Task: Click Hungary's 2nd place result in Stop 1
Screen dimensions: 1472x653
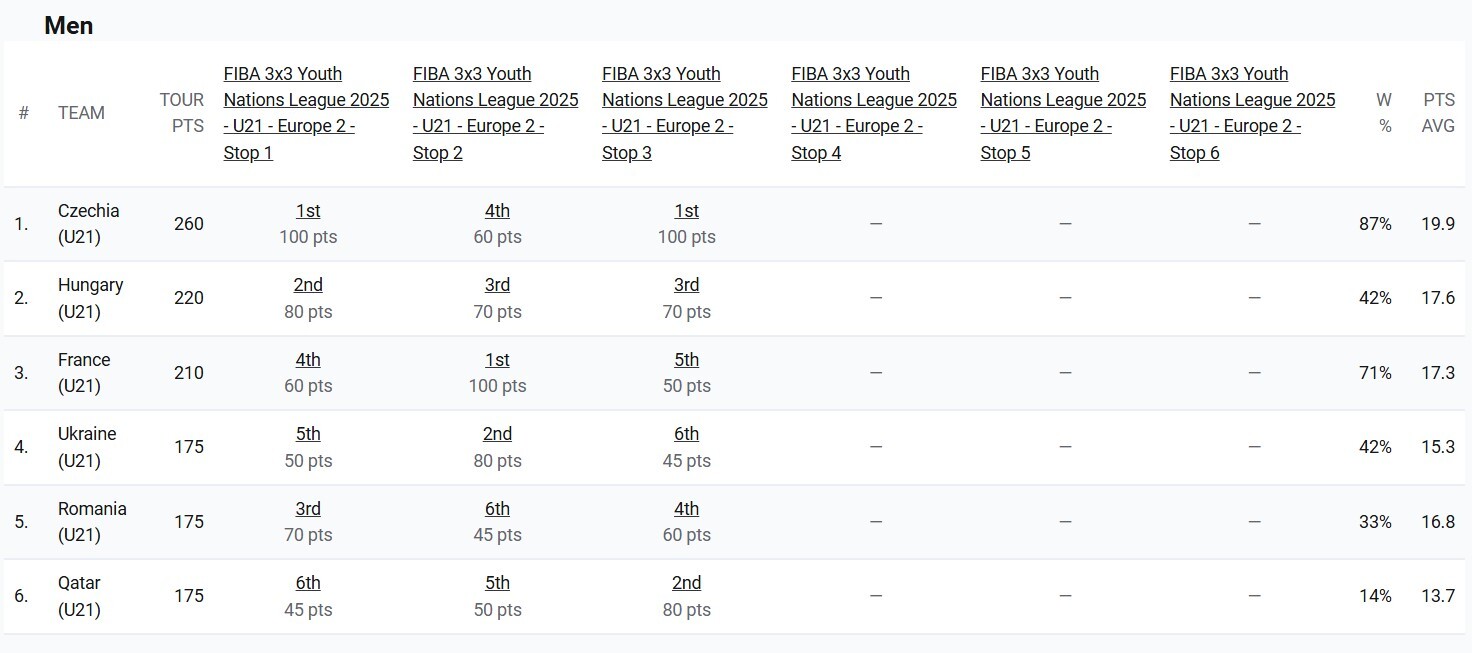Action: [x=308, y=285]
